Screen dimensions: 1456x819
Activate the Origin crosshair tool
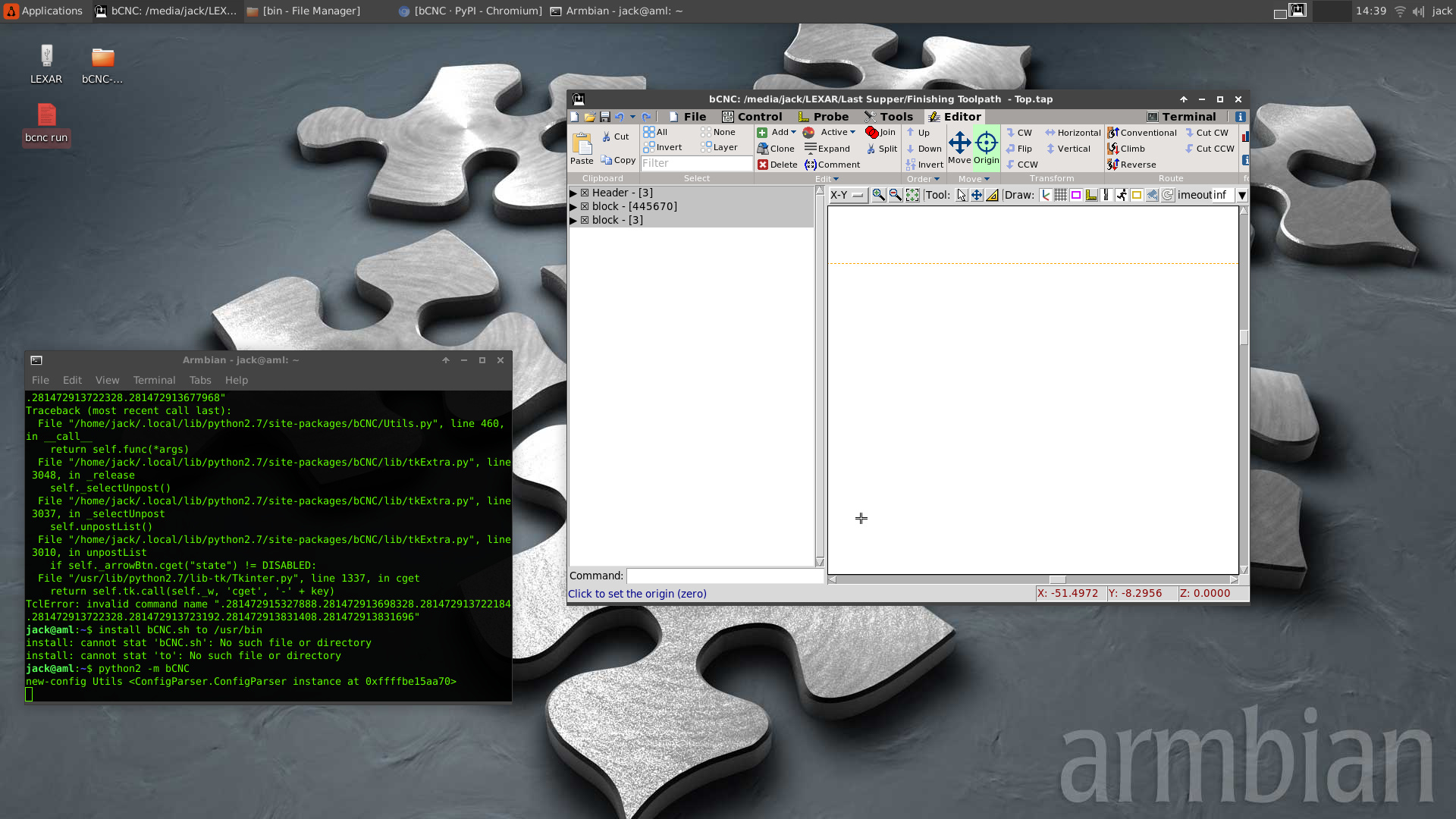point(986,147)
